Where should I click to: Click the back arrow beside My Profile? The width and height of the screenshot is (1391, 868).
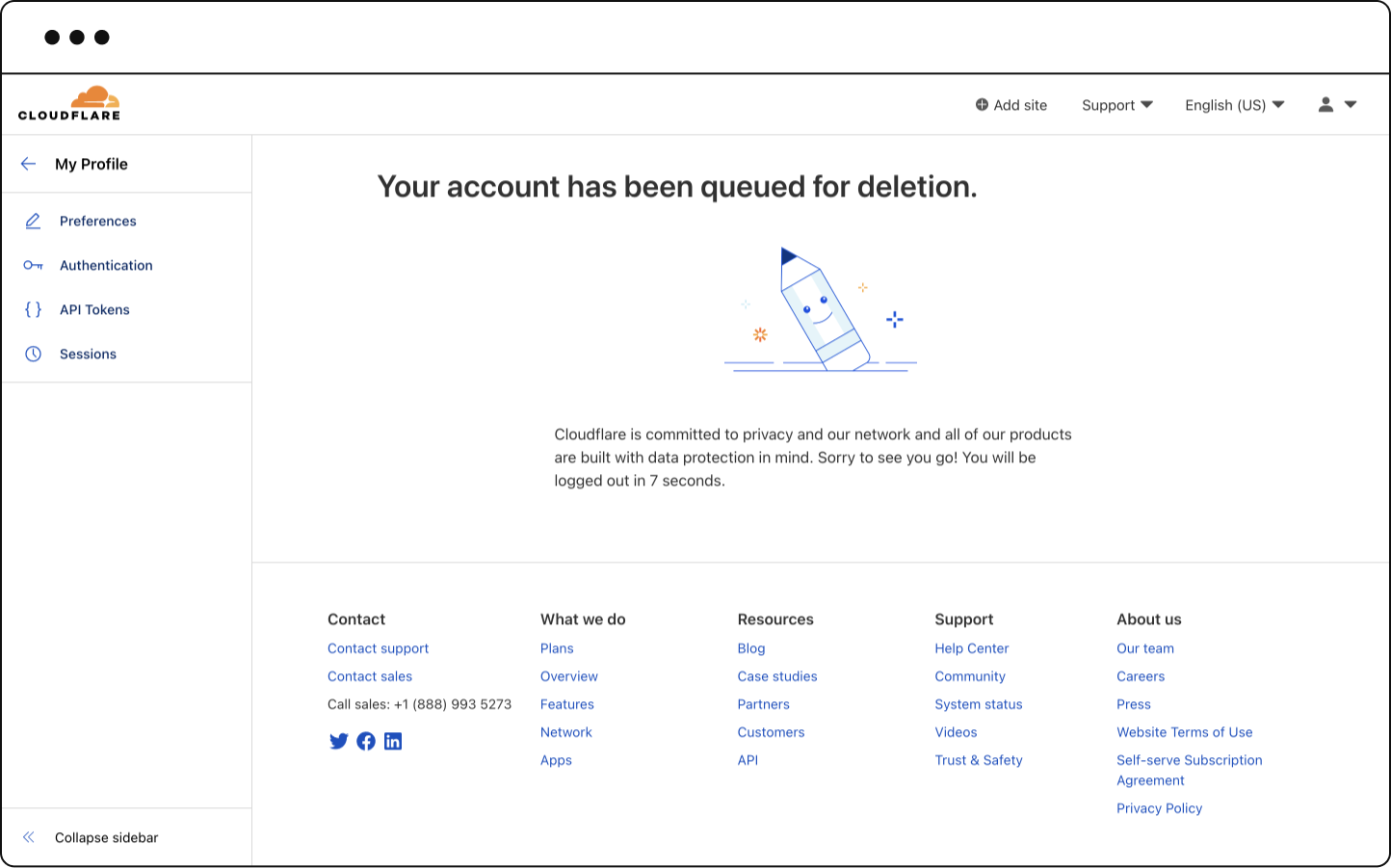point(28,164)
